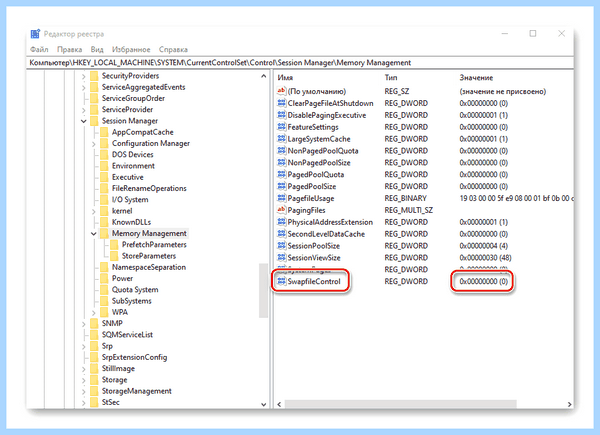Click the SecurityProviders folder icon
Viewport: 600px width, 435px height.
pyautogui.click(x=94, y=76)
